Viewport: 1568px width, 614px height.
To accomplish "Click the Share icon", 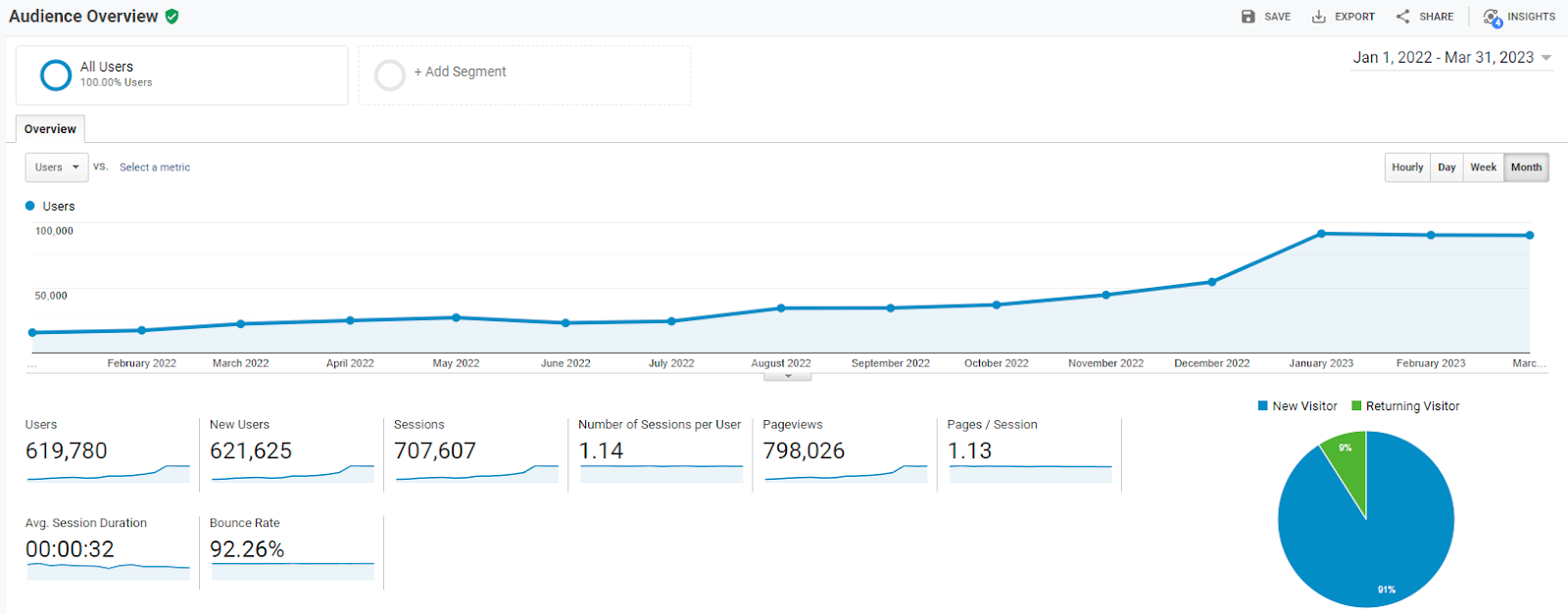I will pos(1403,17).
